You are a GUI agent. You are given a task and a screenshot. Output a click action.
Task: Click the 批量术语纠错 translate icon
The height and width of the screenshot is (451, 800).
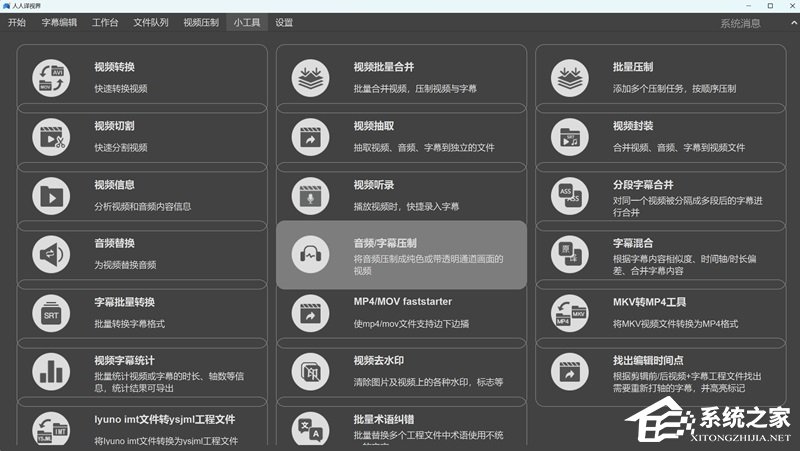pyautogui.click(x=310, y=430)
